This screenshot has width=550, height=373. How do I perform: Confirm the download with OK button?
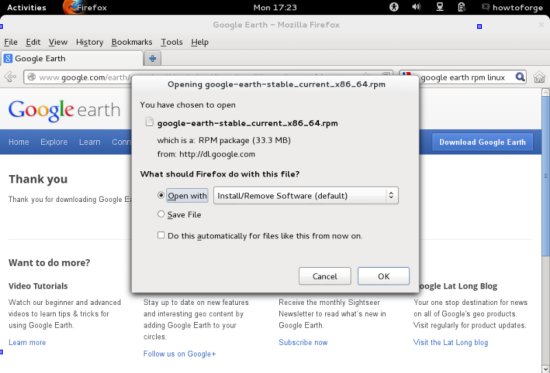click(x=383, y=276)
